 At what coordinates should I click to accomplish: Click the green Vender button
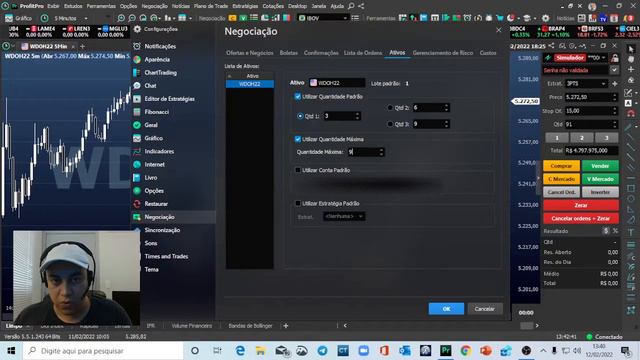[x=600, y=166]
